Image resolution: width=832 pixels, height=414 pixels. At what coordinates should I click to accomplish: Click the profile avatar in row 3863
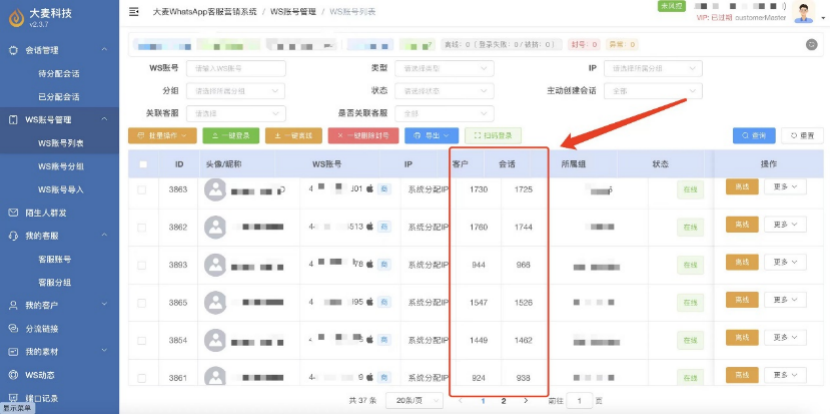click(x=215, y=189)
